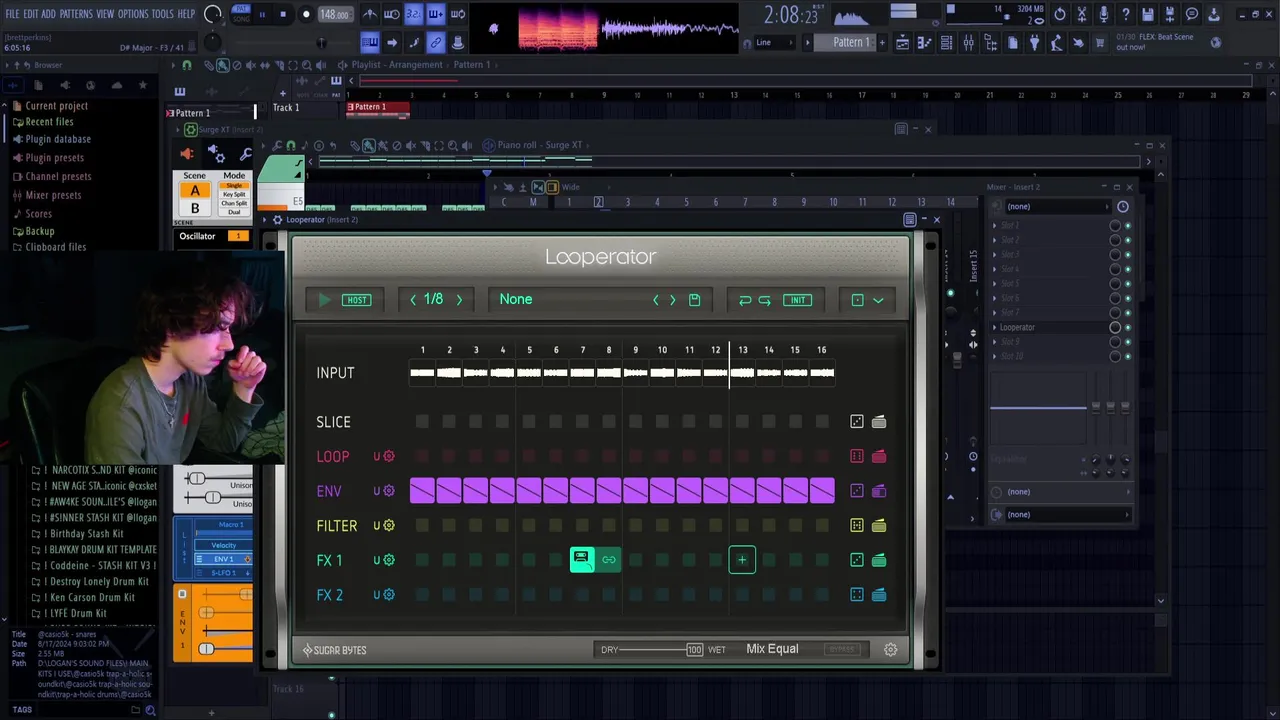Image resolution: width=1280 pixels, height=720 pixels.
Task: Toggle FX 1 row U switch
Action: pyautogui.click(x=377, y=560)
